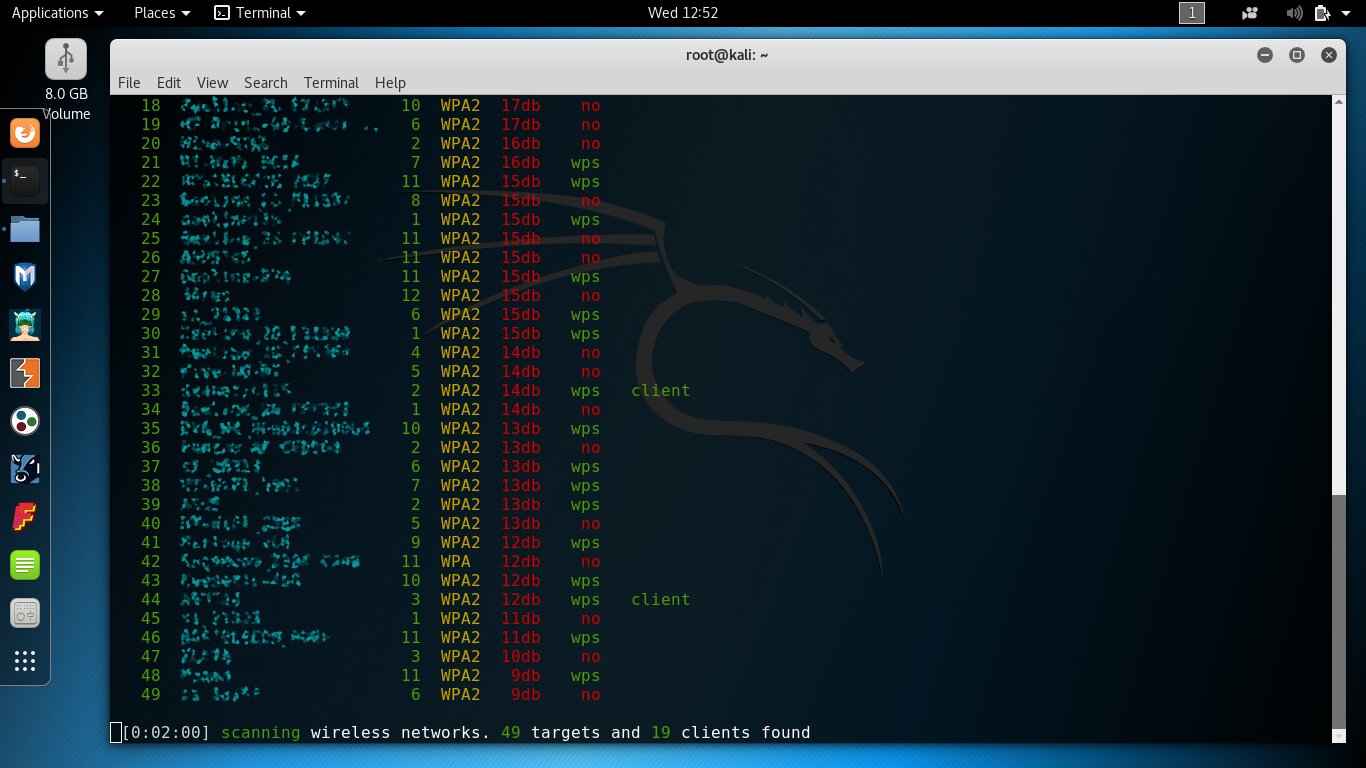1366x768 pixels.
Task: Launch Burp Suite from the dock
Action: tap(25, 373)
